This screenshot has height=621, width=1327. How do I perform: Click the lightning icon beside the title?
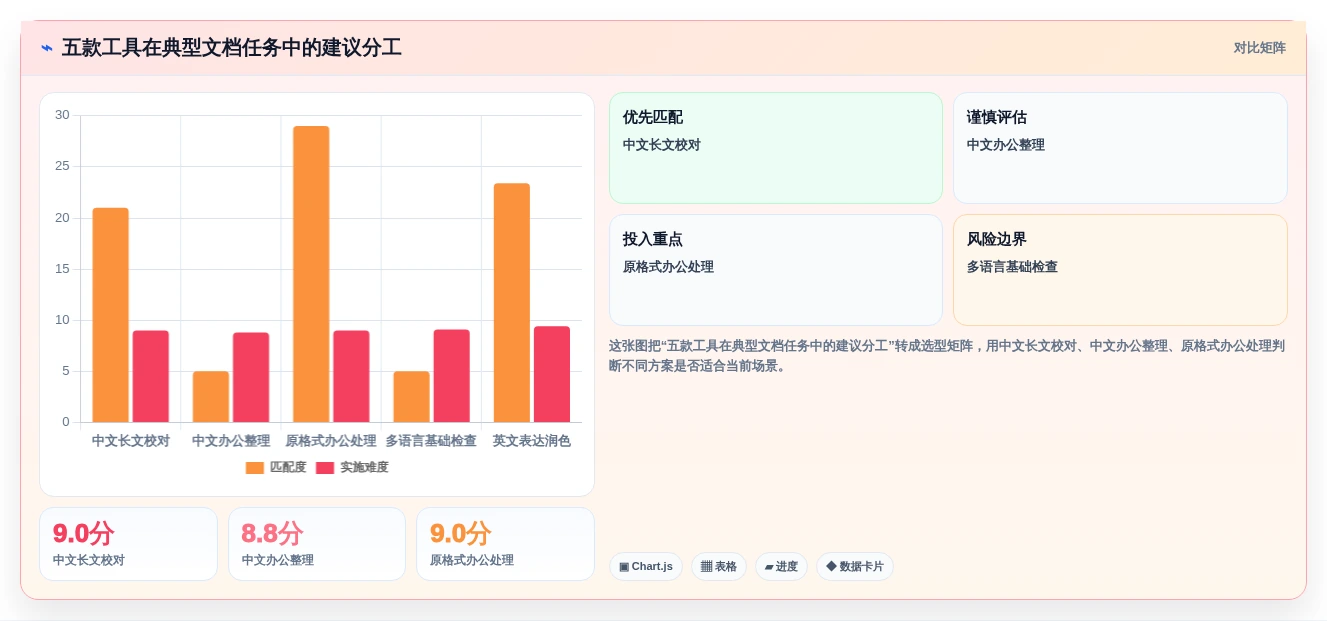point(47,48)
